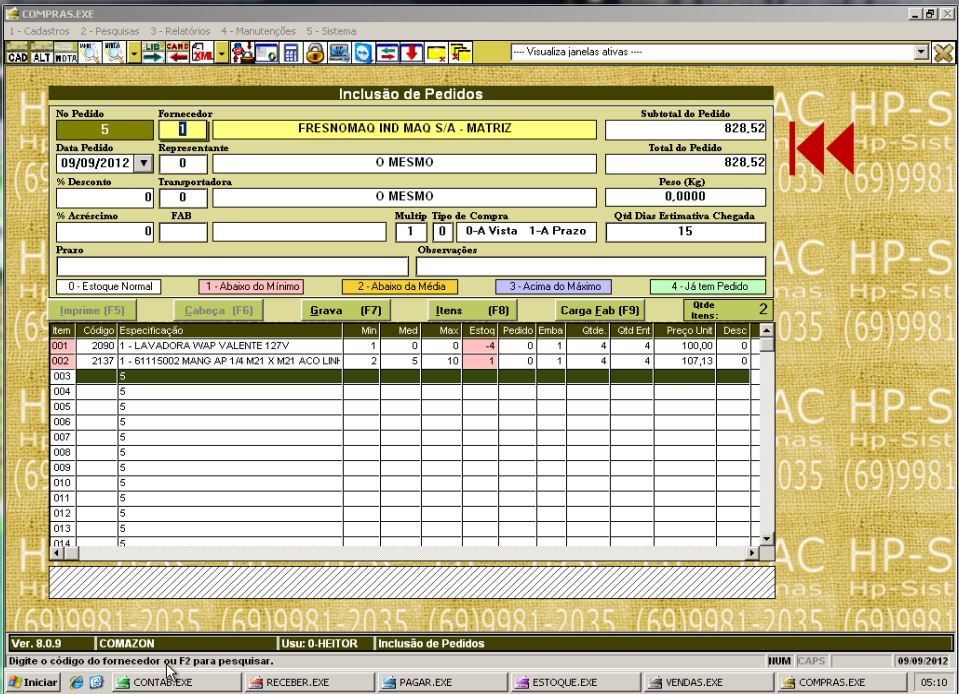Click the Qtd Dias Estimativa Chegada field

(x=685, y=232)
